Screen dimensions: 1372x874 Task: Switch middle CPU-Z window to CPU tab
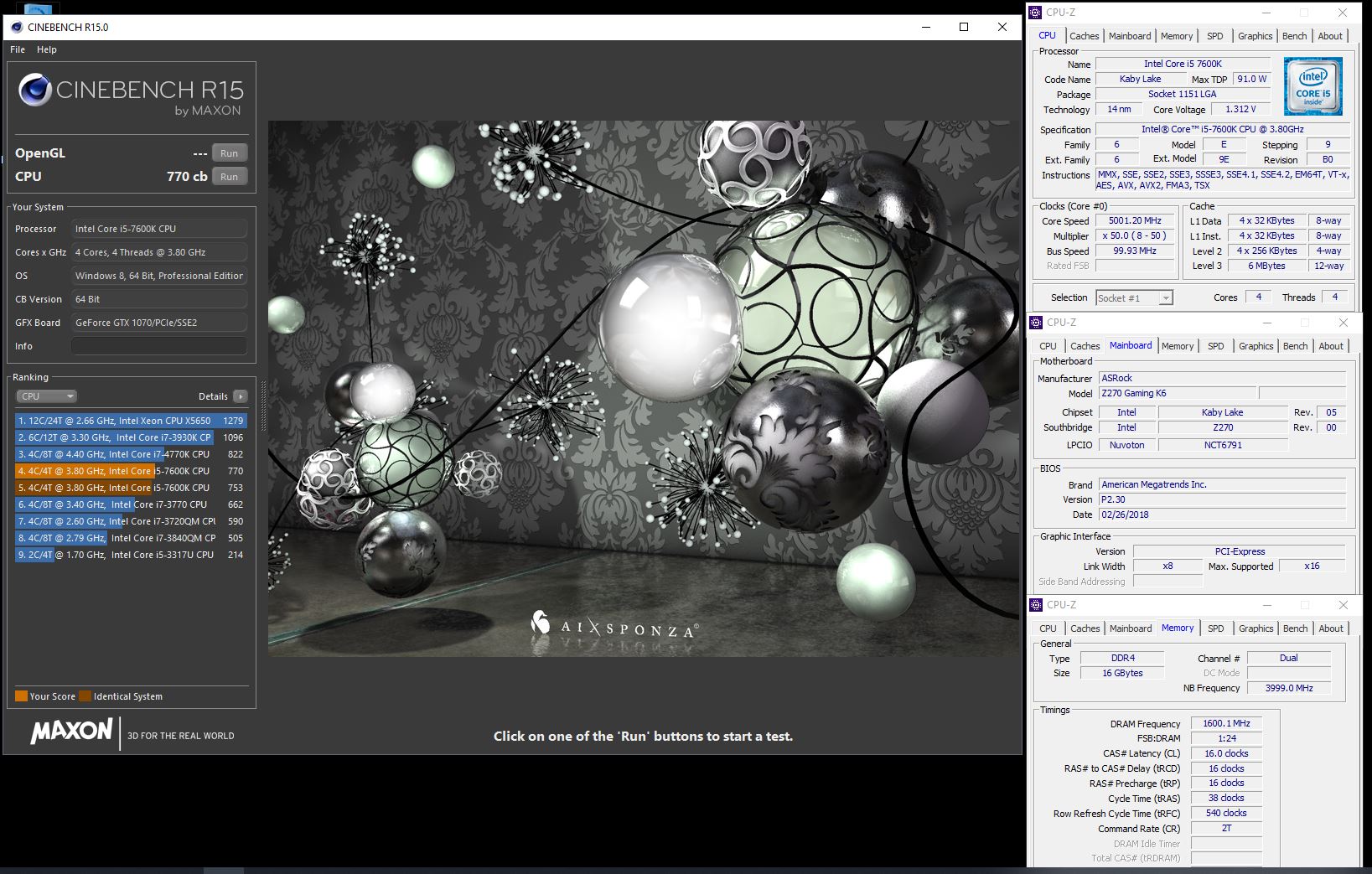click(1048, 346)
